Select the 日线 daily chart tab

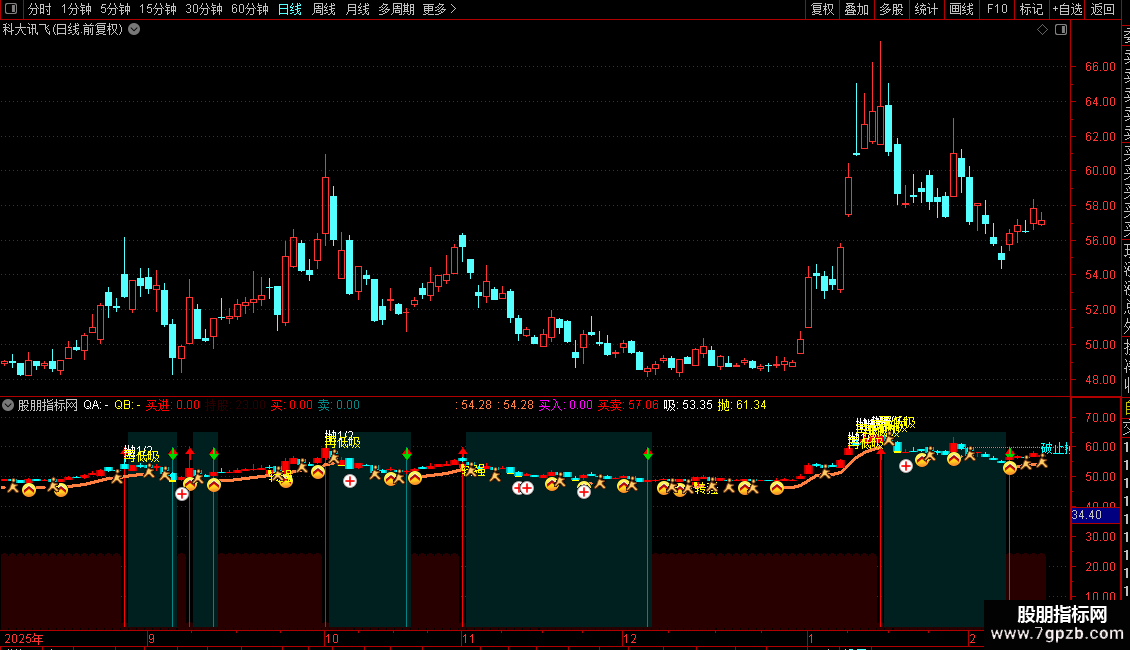pos(290,9)
